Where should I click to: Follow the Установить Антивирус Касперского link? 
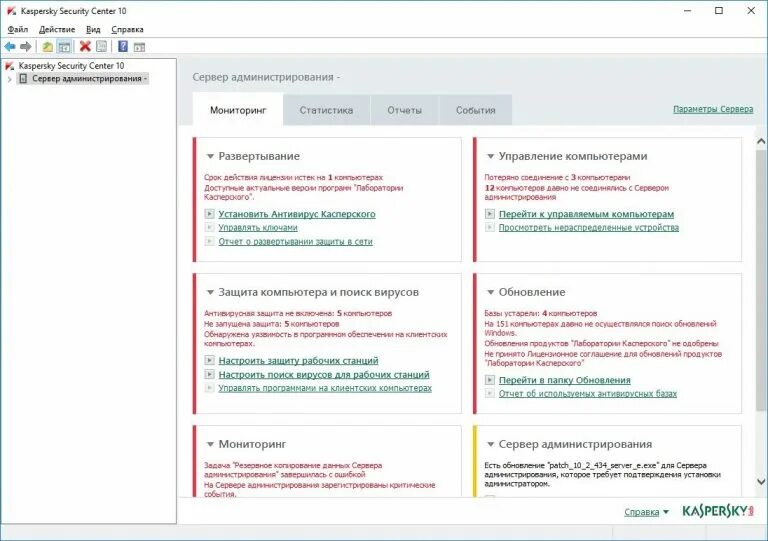click(297, 214)
